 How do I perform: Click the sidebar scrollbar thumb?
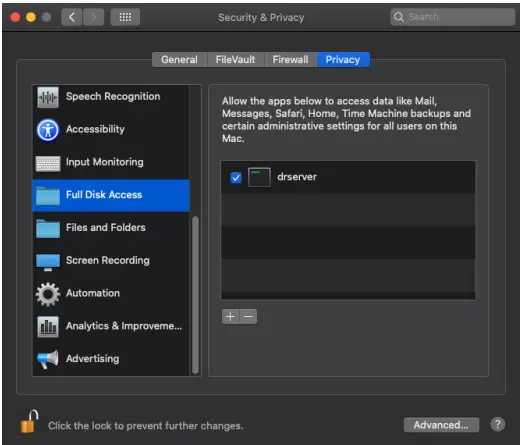[x=195, y=295]
